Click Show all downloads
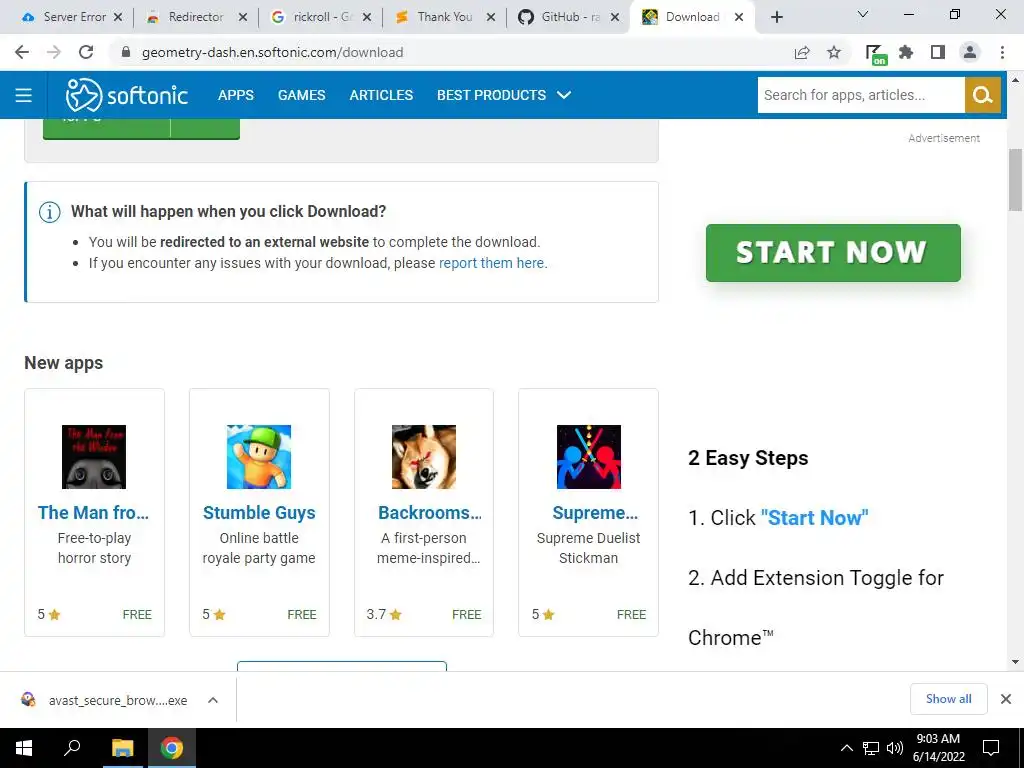This screenshot has width=1024, height=768. tap(948, 699)
